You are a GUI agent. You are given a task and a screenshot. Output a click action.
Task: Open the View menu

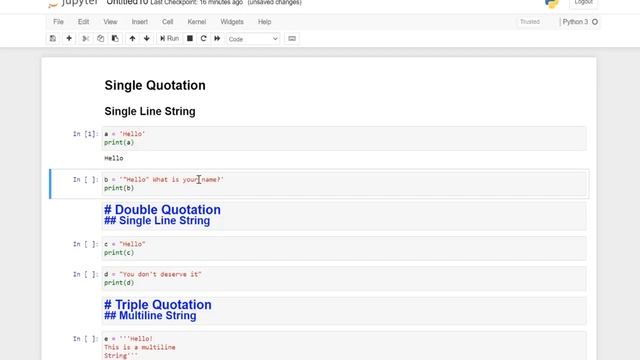coord(110,22)
